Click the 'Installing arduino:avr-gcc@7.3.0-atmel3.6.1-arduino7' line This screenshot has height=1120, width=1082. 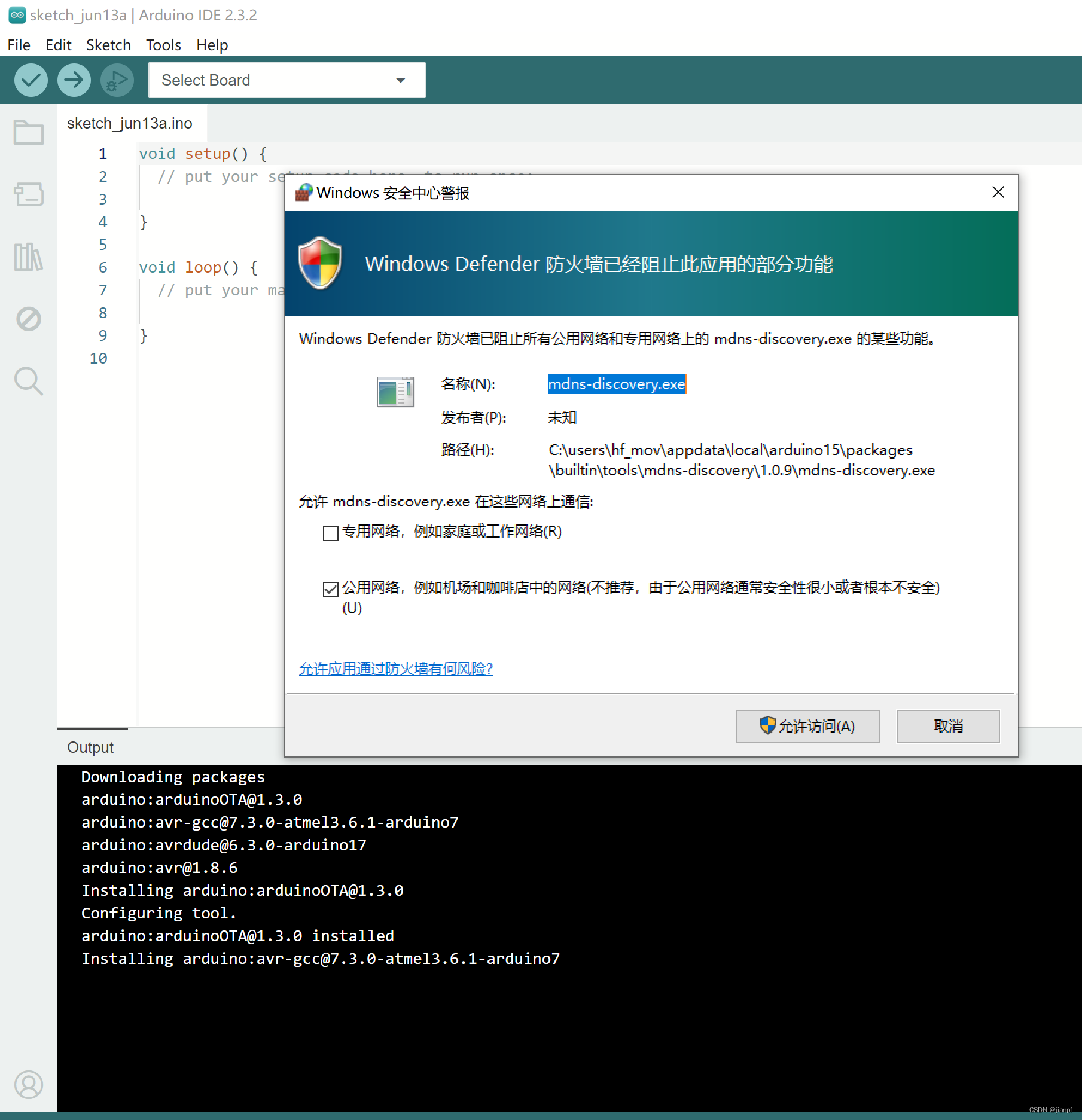coord(321,959)
